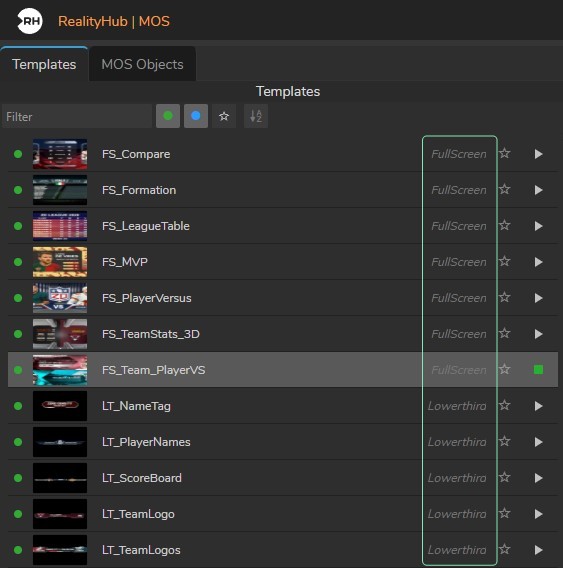Select the Templates tab
Screen dimensions: 563x568
44,64
